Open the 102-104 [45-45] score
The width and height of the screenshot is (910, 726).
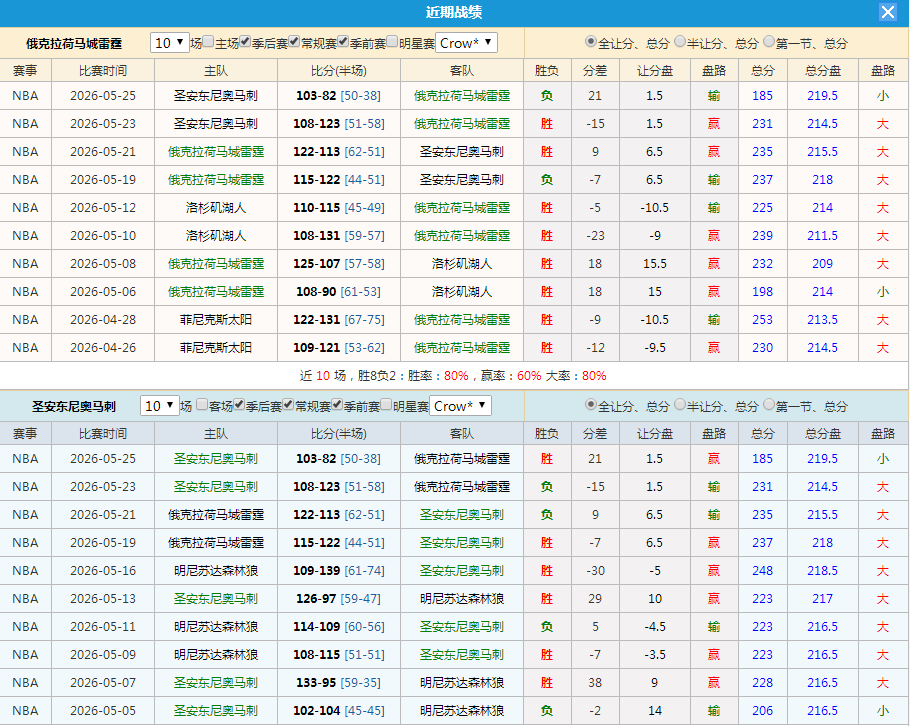click(339, 710)
